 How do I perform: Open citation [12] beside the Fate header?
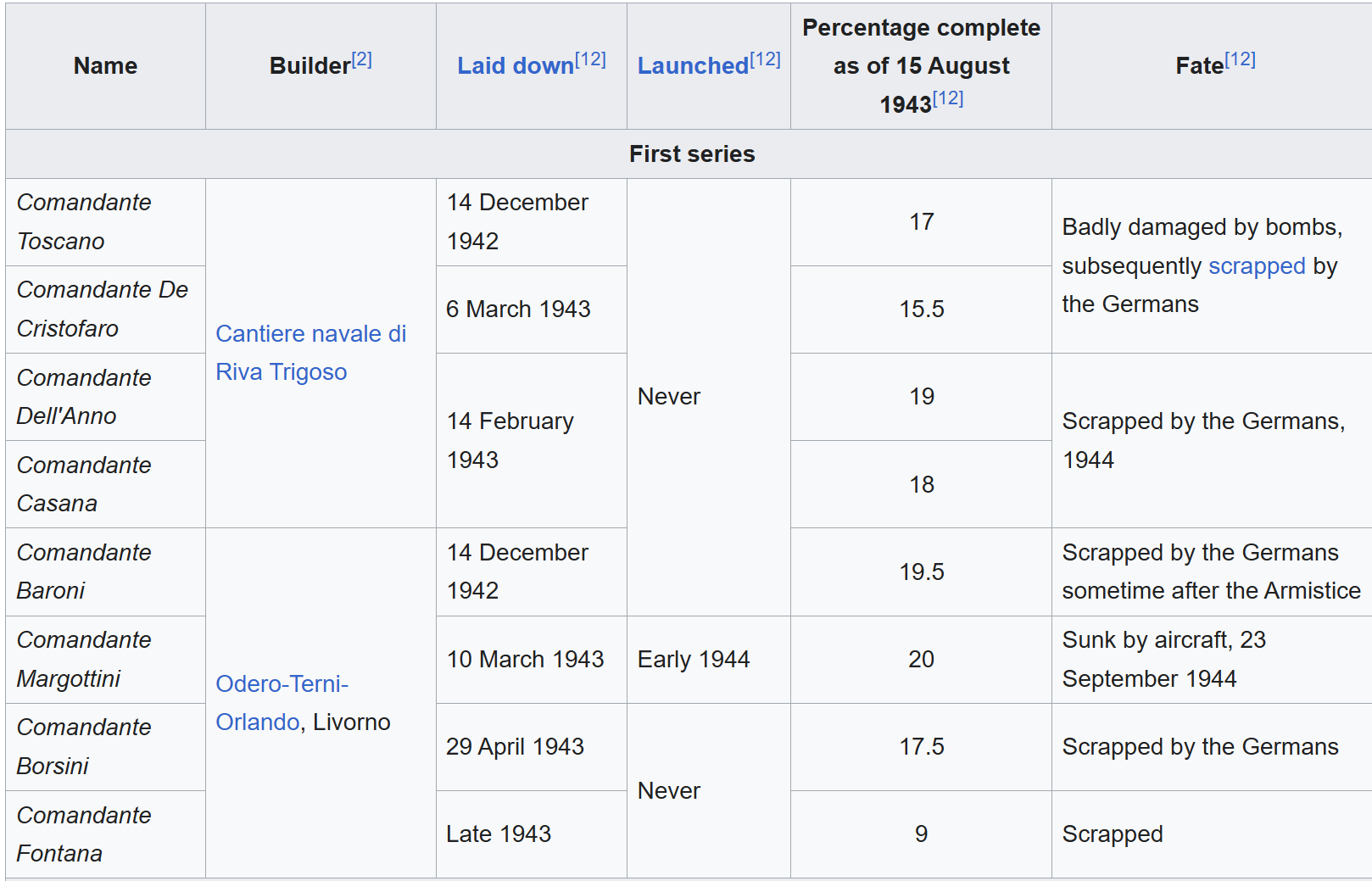[1240, 59]
